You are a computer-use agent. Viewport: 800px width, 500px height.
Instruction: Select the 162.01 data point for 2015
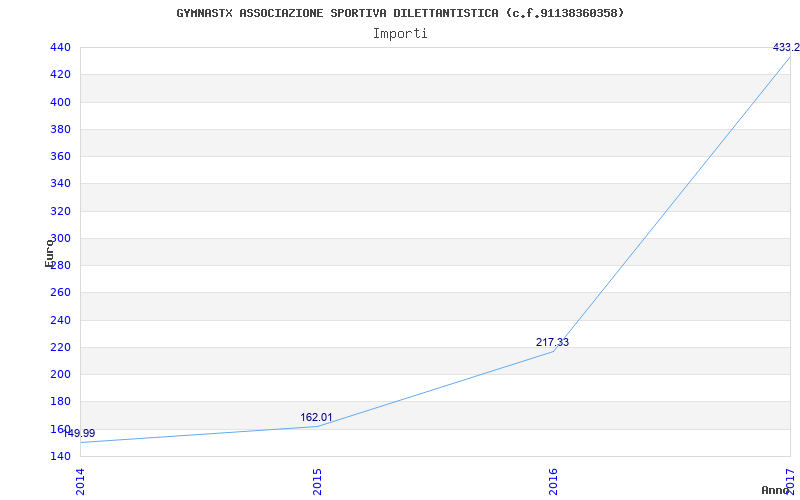coord(316,417)
